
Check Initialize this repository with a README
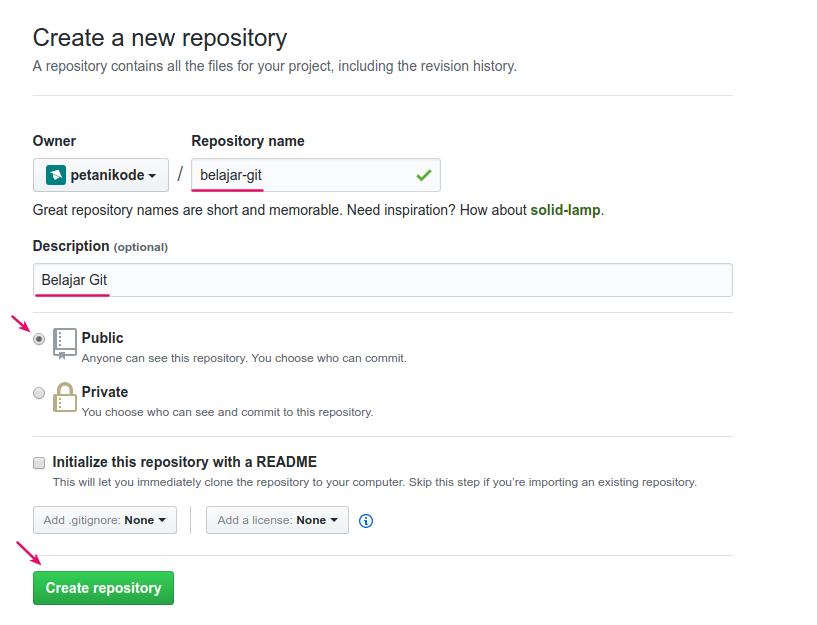click(x=38, y=462)
